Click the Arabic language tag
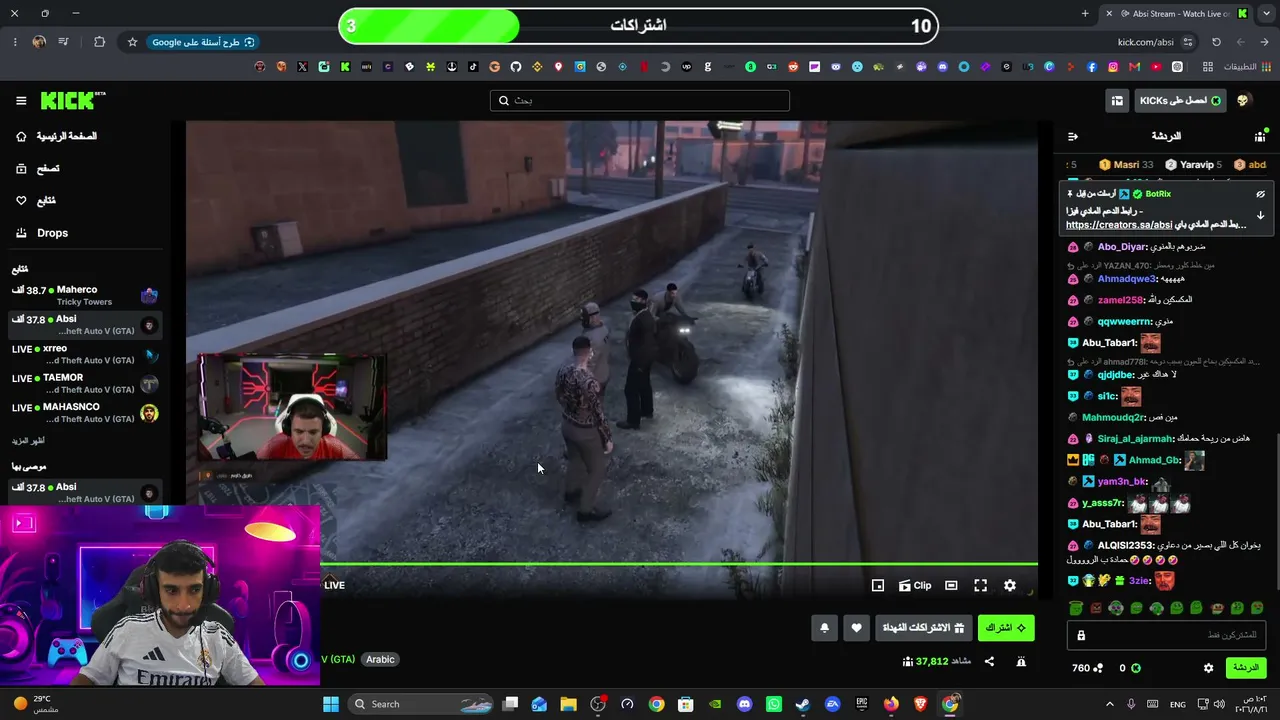 click(380, 659)
